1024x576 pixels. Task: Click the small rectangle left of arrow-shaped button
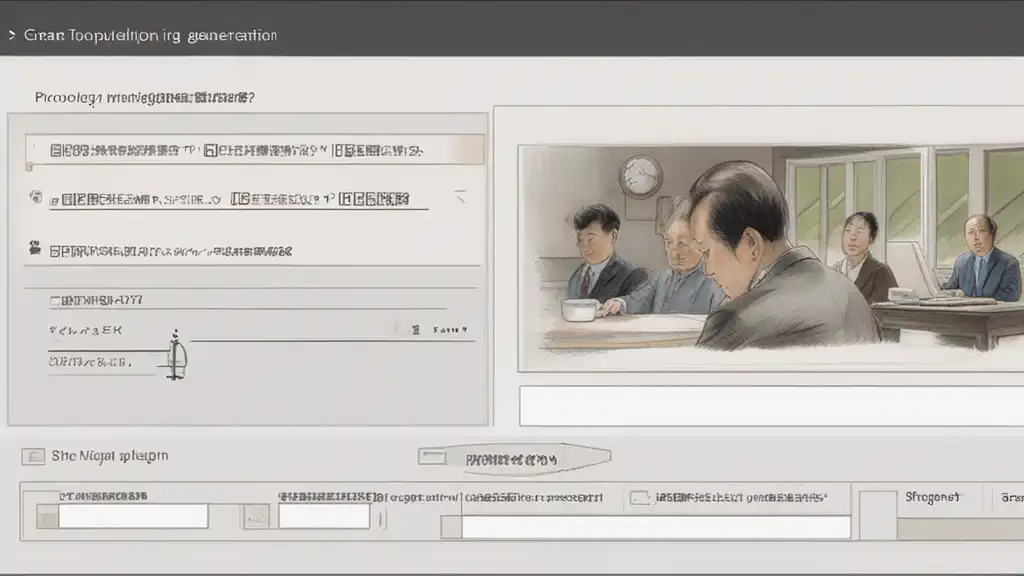pyautogui.click(x=432, y=457)
